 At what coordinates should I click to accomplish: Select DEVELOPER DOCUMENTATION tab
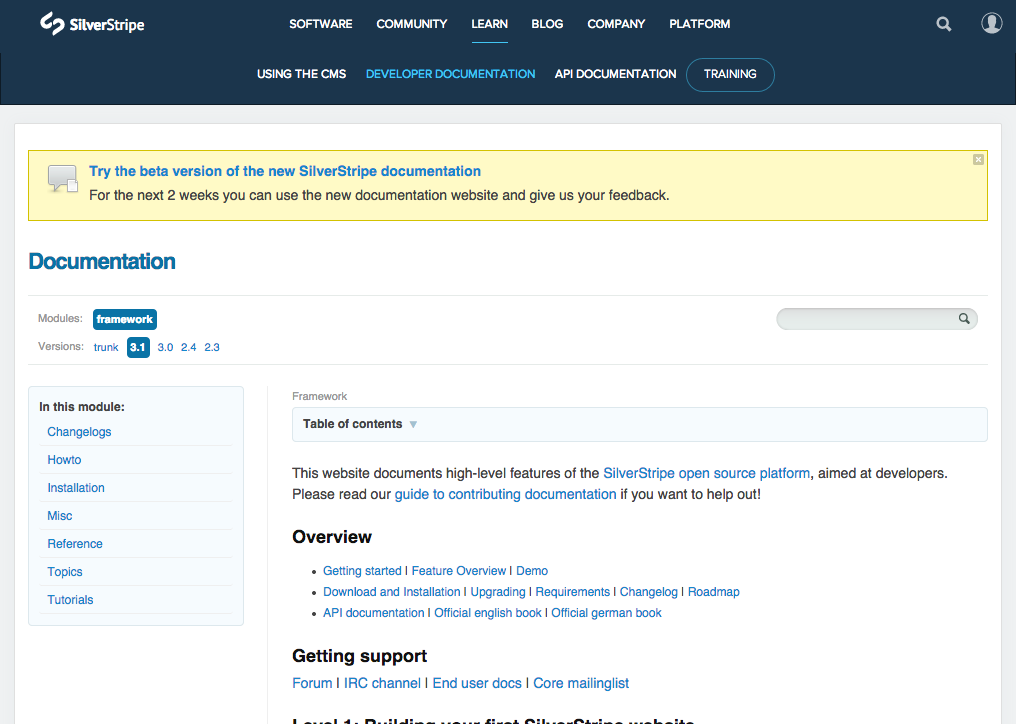pos(450,74)
